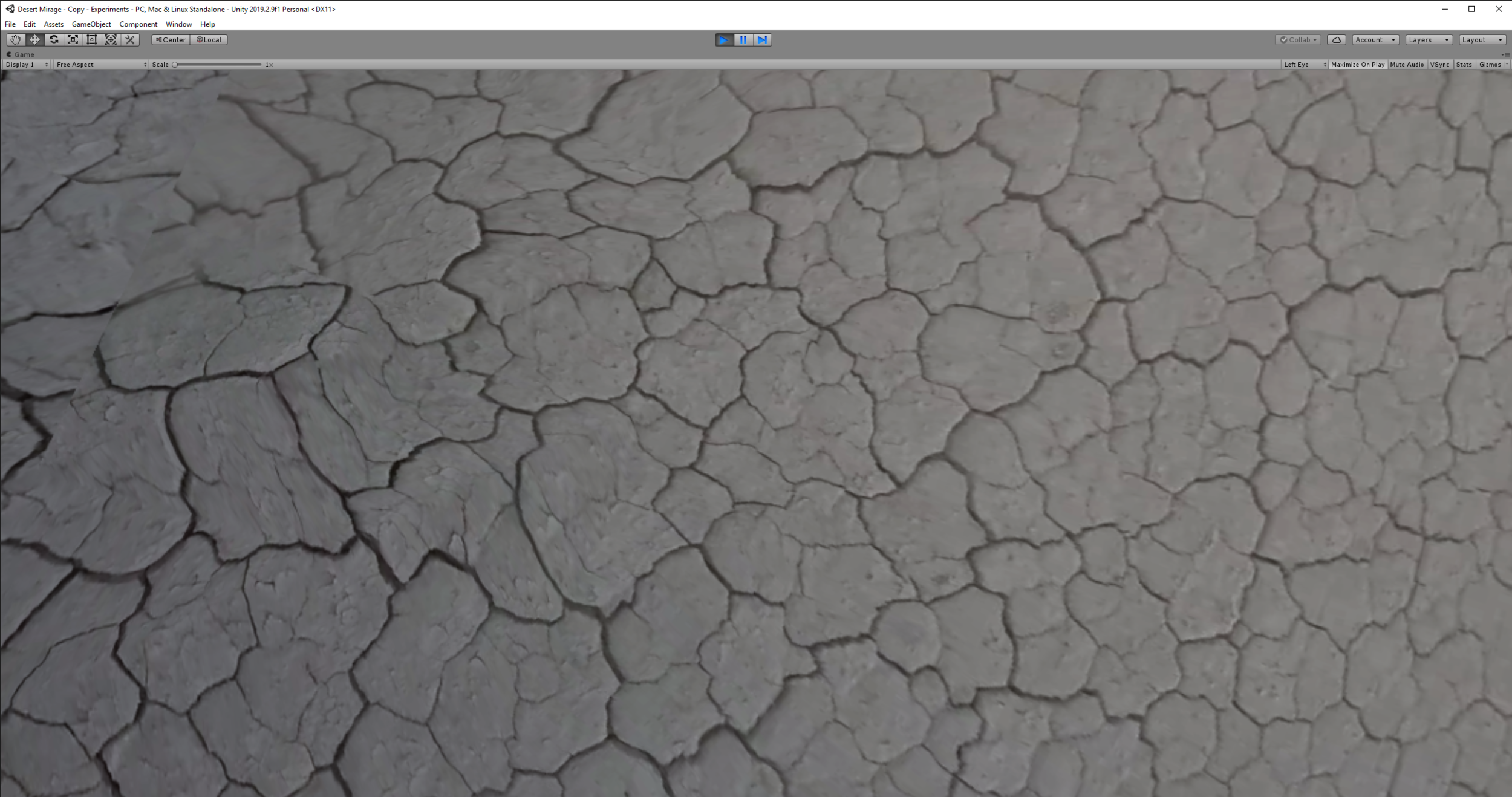Toggle VSync option
Image resolution: width=1512 pixels, height=797 pixels.
click(1440, 65)
